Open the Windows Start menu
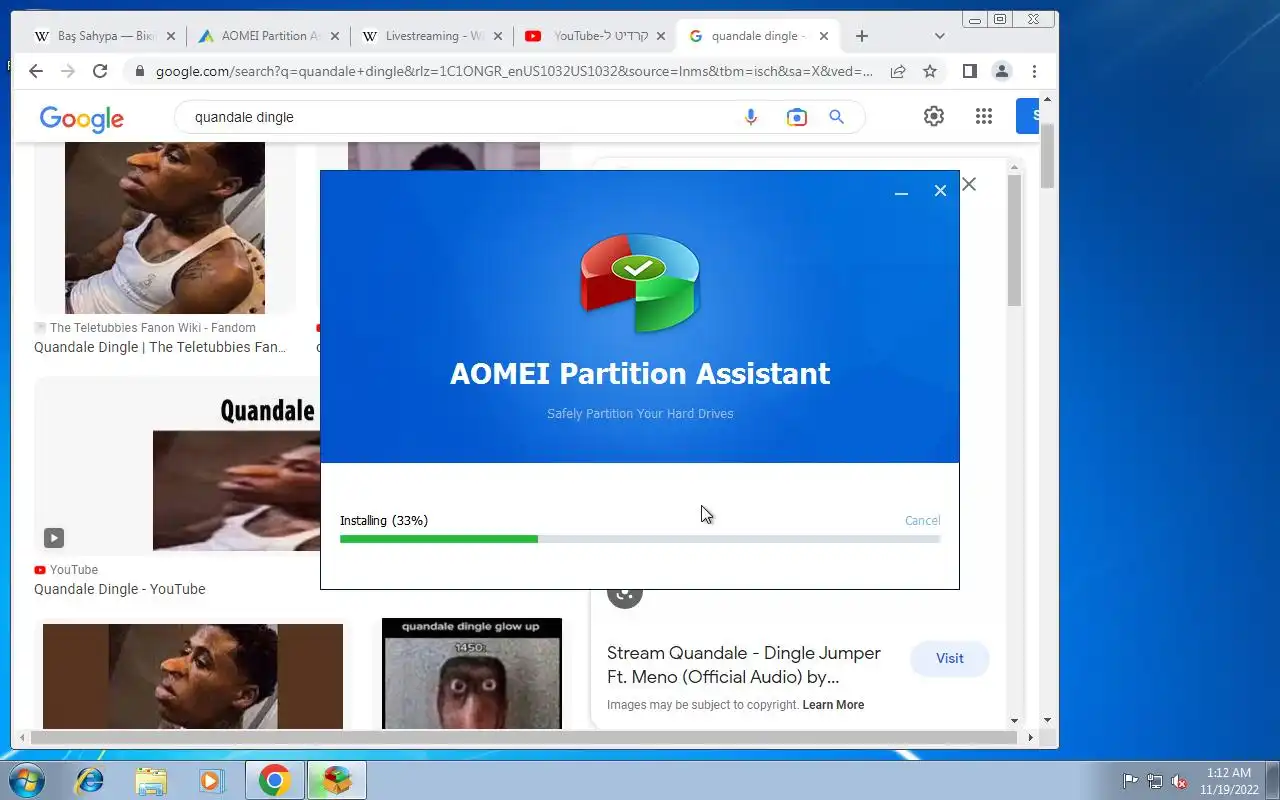This screenshot has height=800, width=1280. coord(26,780)
